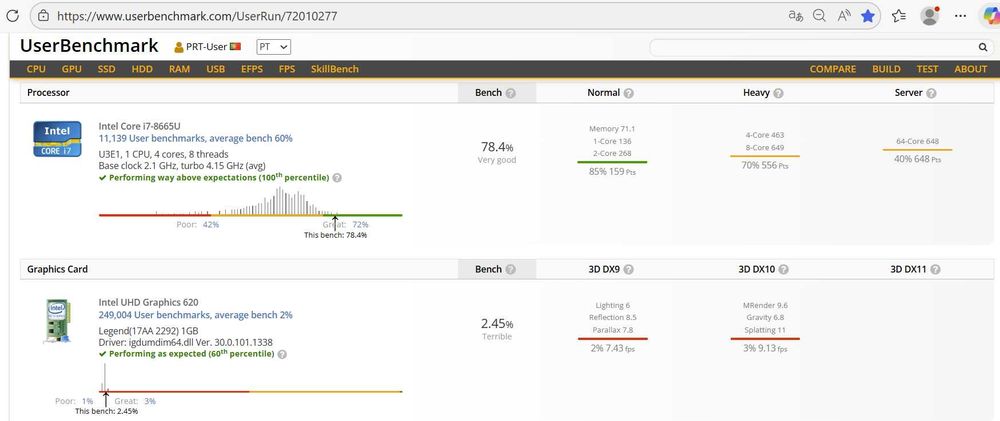The height and width of the screenshot is (421, 1000).
Task: Click the 40% 648 Pts result
Action: [x=917, y=159]
